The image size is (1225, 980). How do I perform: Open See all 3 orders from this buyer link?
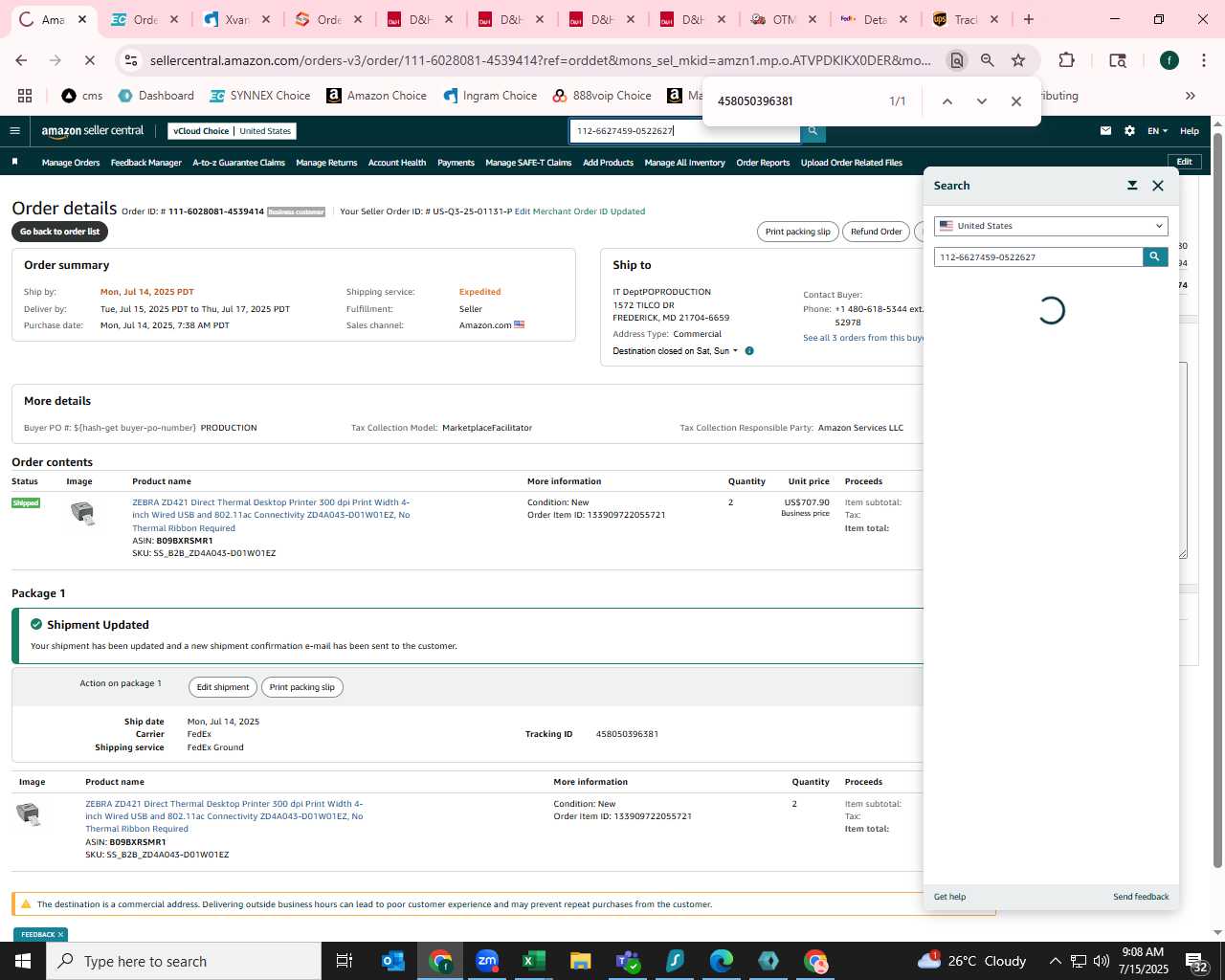pyautogui.click(x=863, y=338)
